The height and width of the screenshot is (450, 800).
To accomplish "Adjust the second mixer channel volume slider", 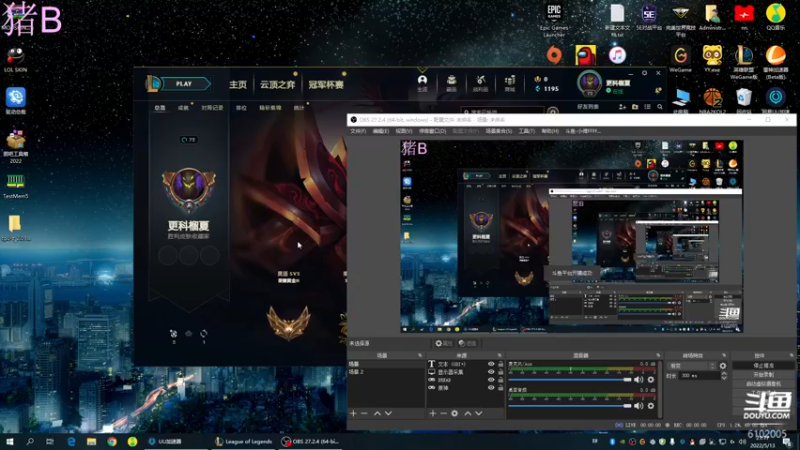I will [570, 406].
